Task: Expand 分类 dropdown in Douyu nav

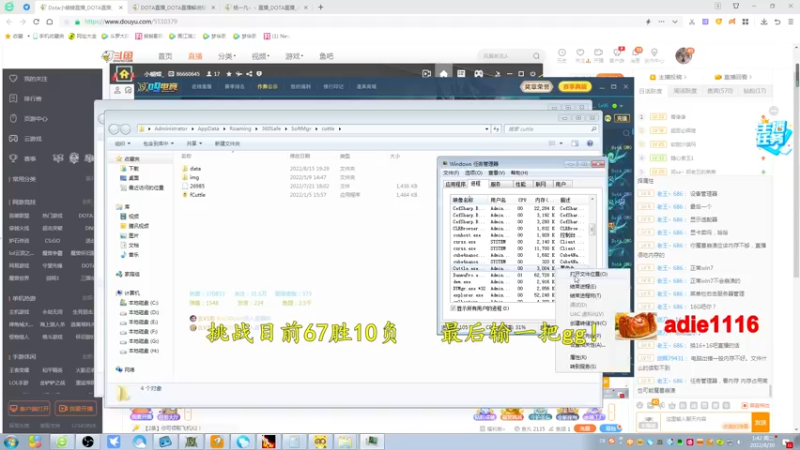Action: click(x=227, y=56)
